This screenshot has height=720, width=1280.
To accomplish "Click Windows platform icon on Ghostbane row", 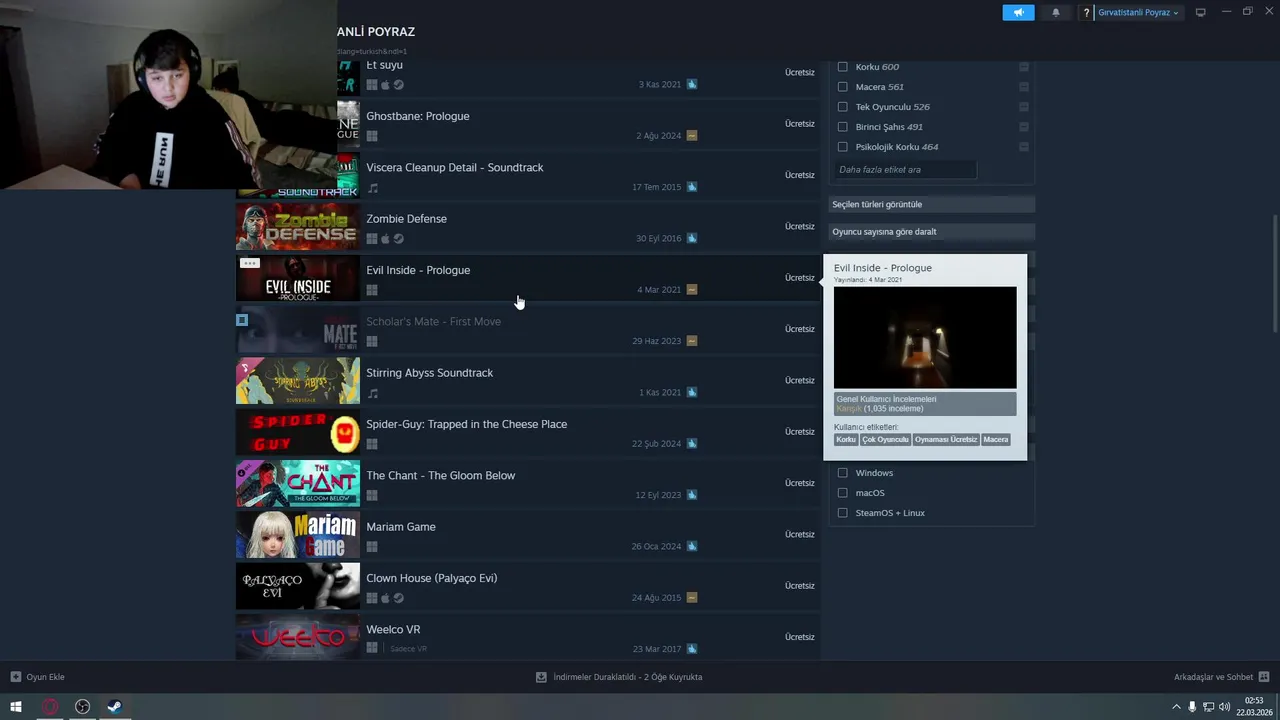I will [372, 136].
